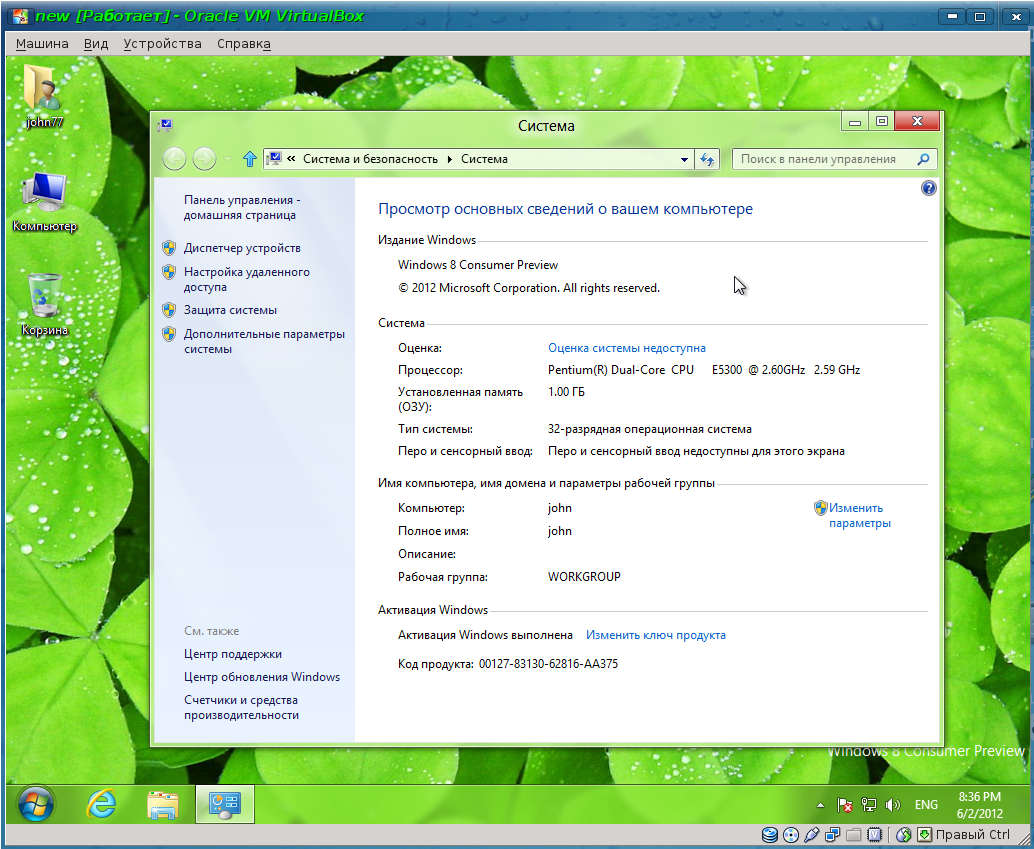1034x849 pixels.
Task: Select the Корзина recycle bin icon
Action: (44, 303)
